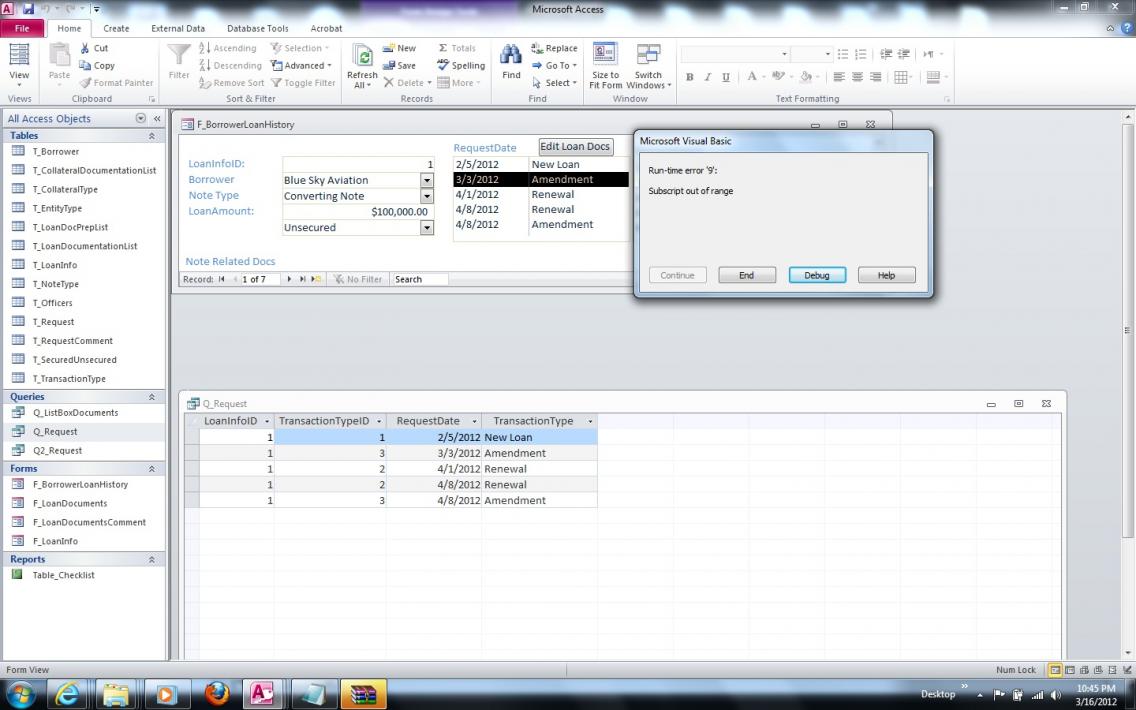Open the File tab

pyautogui.click(x=22, y=28)
